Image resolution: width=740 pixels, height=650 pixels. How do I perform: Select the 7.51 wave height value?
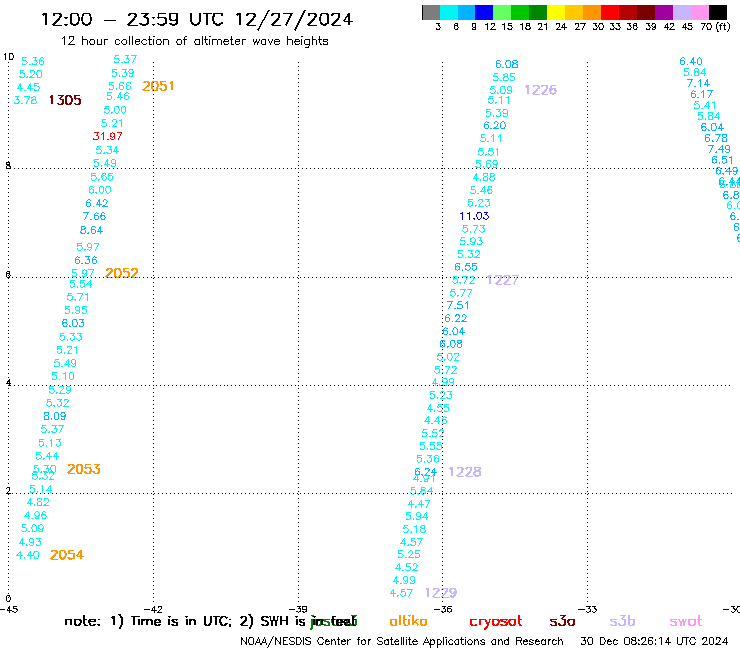(458, 305)
